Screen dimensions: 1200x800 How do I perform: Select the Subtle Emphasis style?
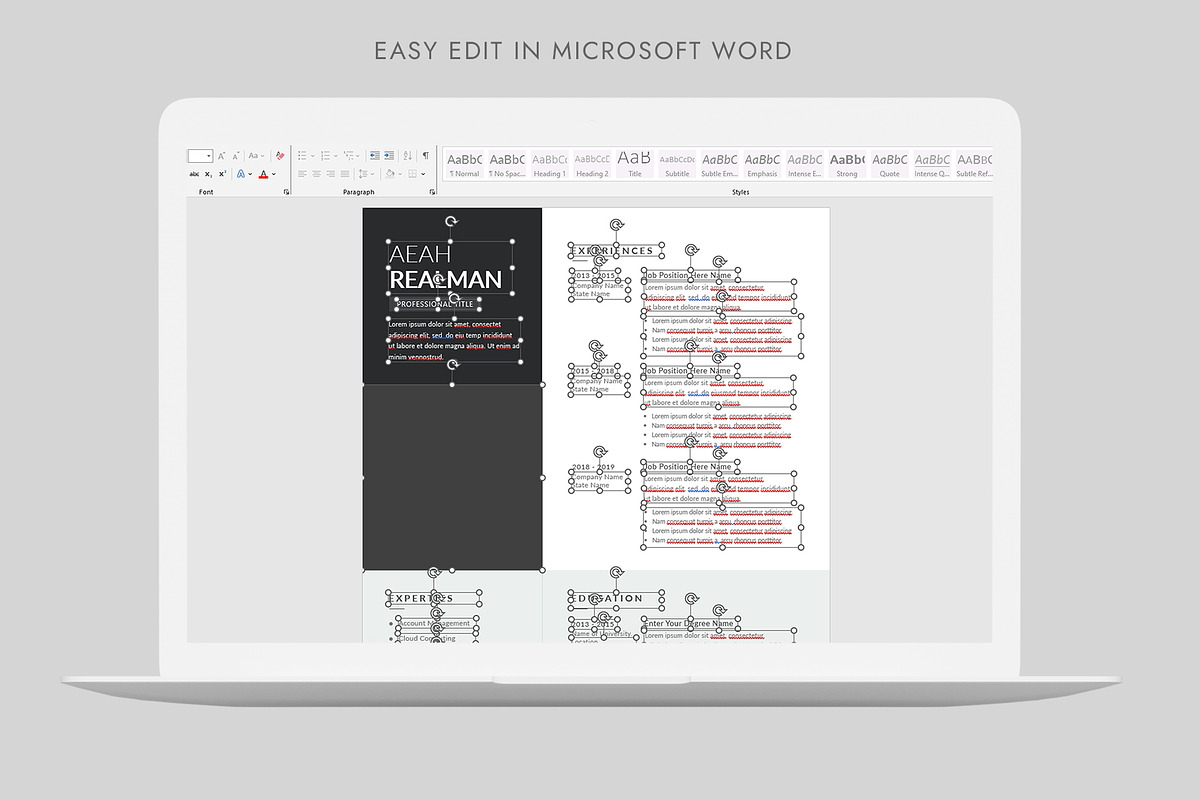[719, 164]
